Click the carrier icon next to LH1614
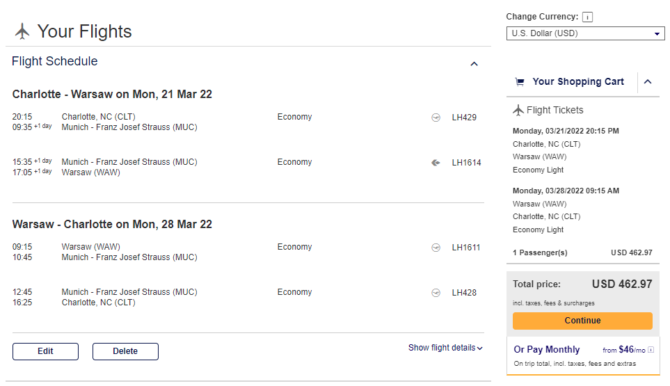Viewport: 670px width, 386px height. 435,162
